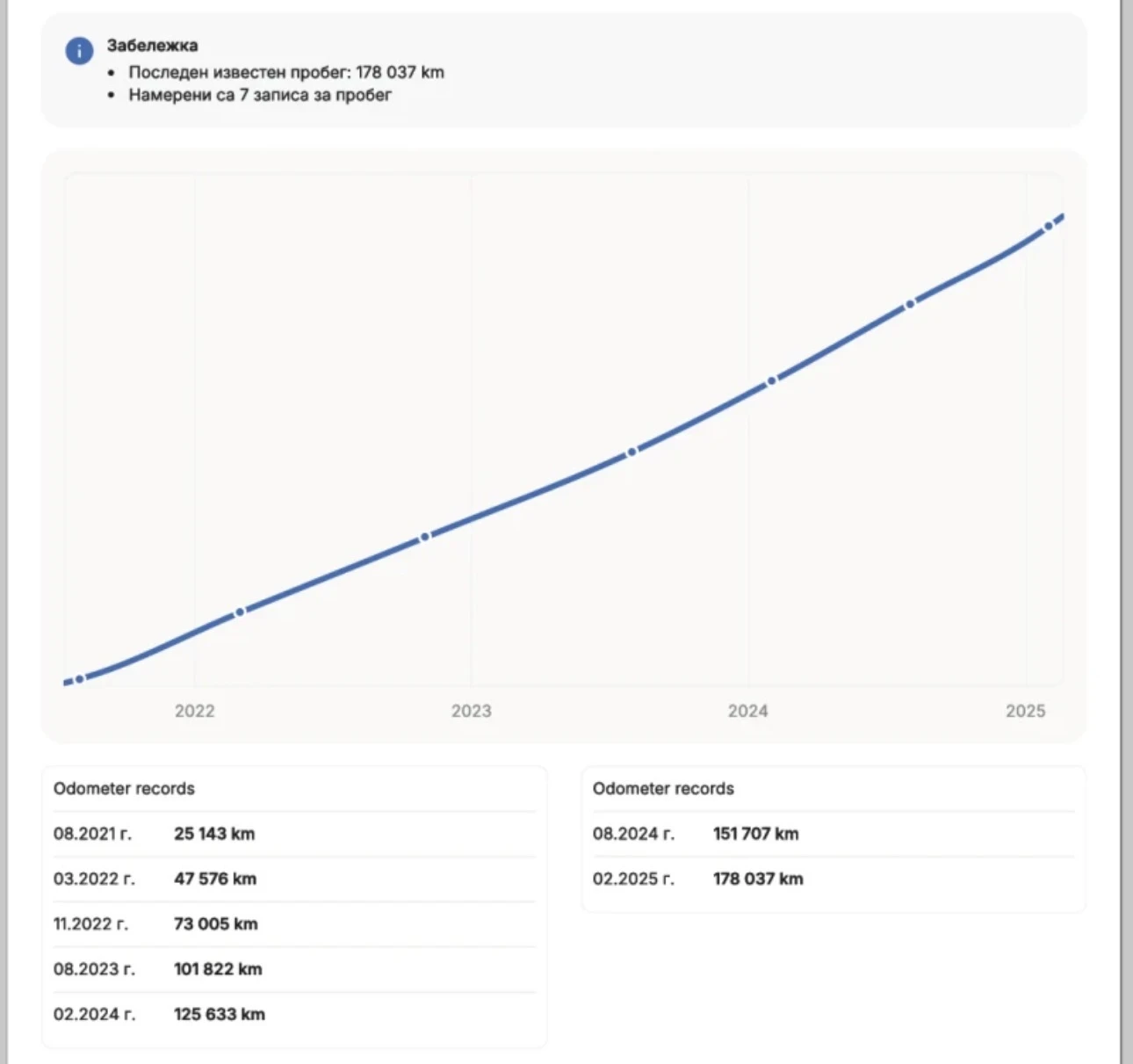
Task: Click the blue info icon beside Забележка
Action: [x=79, y=51]
